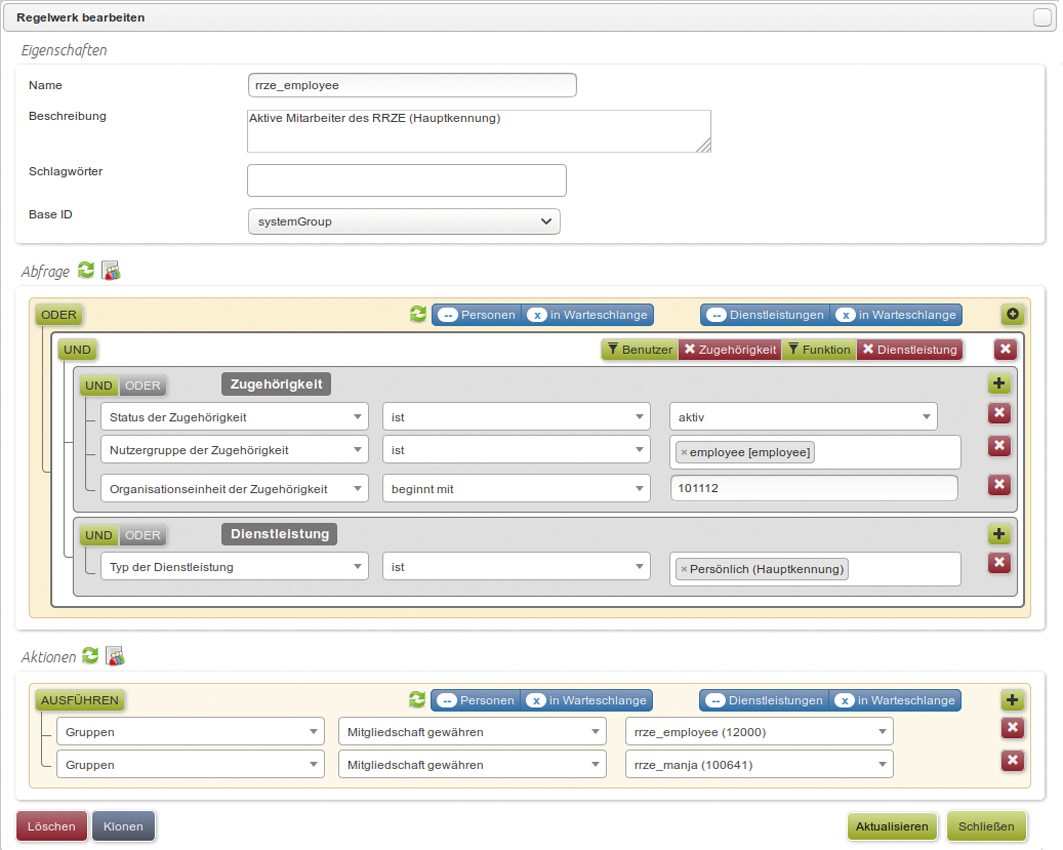
Task: Expand the rrze_employee (12000) group dropdown
Action: coord(758,732)
